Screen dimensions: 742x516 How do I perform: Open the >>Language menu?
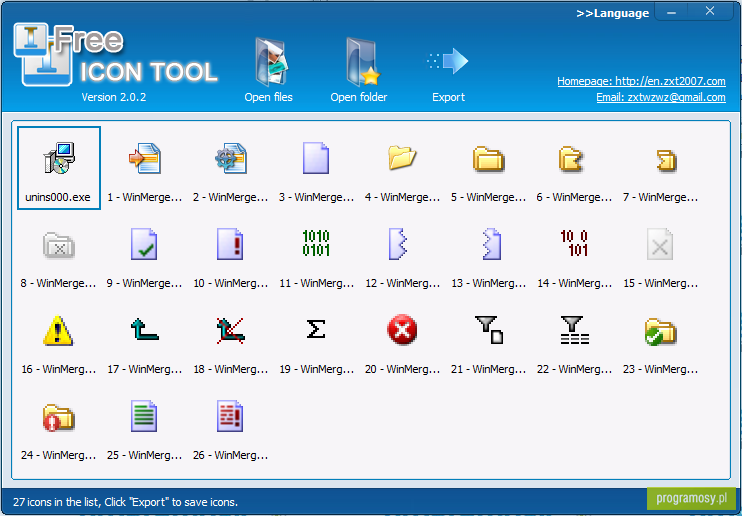pos(612,13)
